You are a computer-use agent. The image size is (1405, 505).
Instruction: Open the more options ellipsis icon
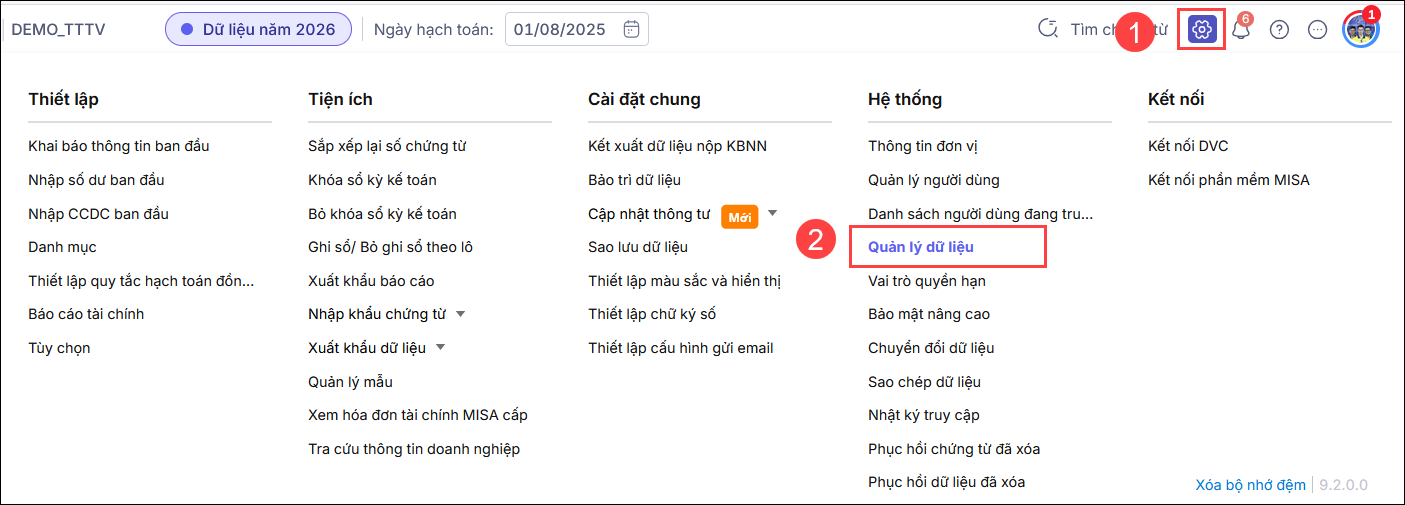click(1318, 29)
